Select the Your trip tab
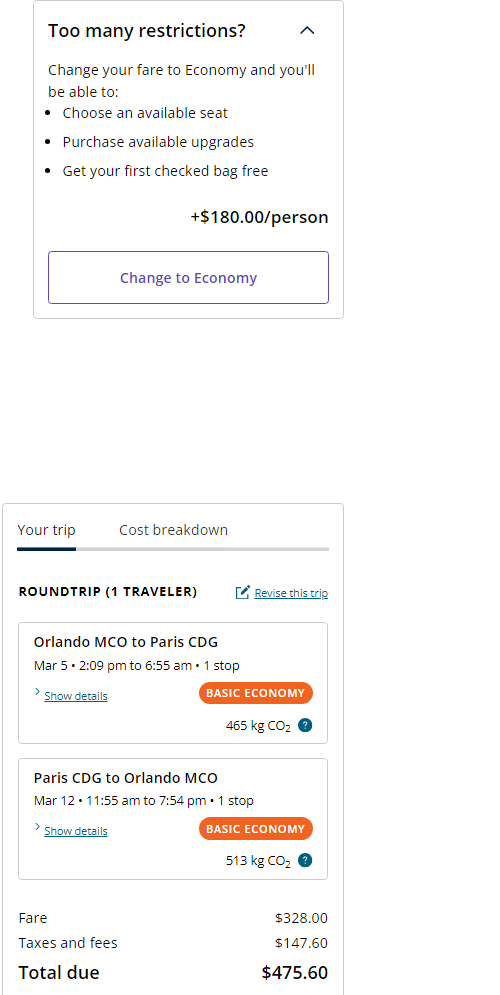Viewport: 500px width, 995px height. tap(46, 530)
